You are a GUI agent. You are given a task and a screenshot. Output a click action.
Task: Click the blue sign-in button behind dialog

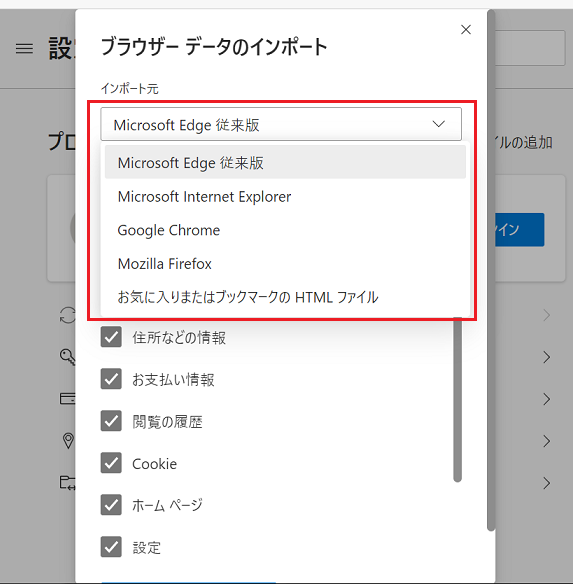[x=520, y=229]
